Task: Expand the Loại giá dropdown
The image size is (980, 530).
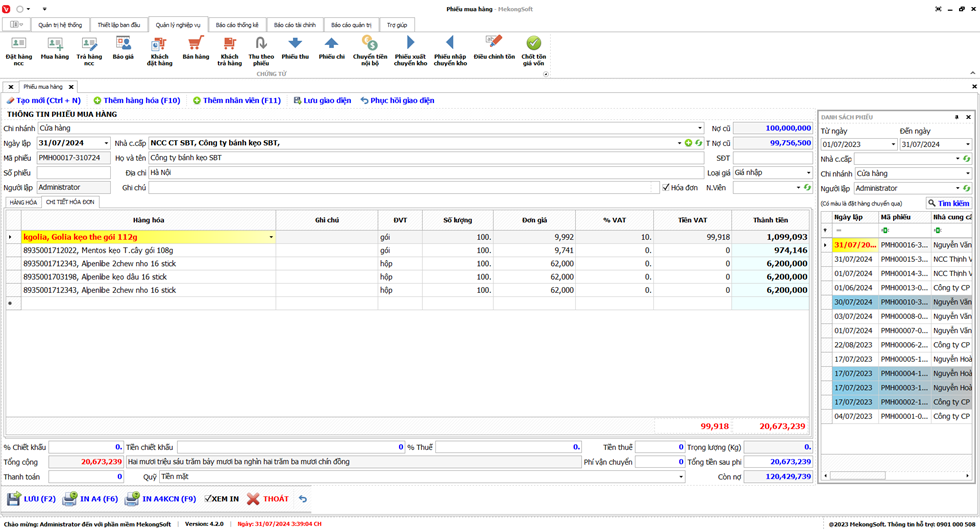Action: [x=808, y=172]
